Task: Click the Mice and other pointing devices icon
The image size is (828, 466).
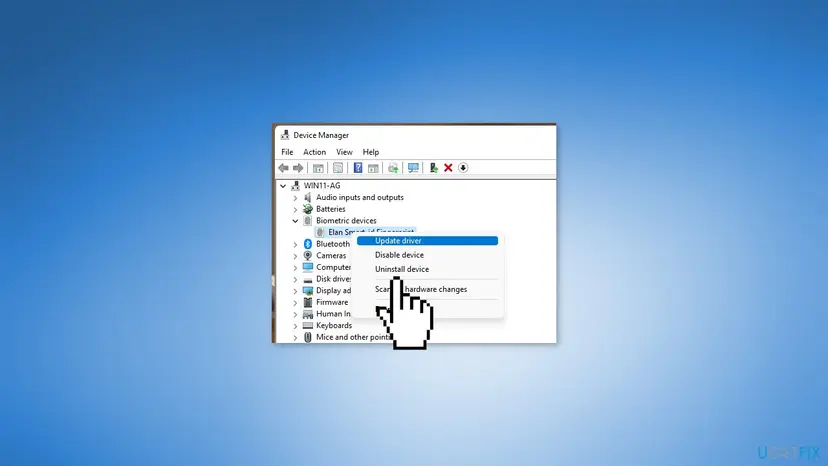Action: (308, 337)
